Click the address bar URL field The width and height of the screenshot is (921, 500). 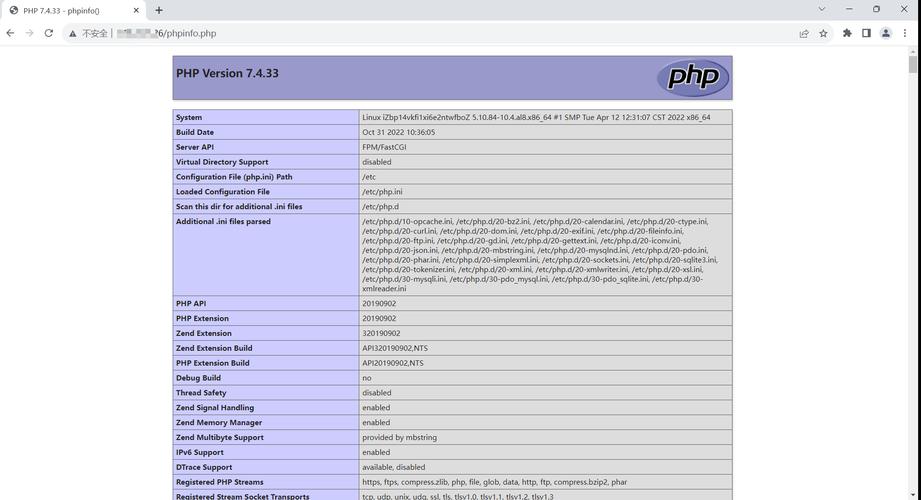(400, 33)
